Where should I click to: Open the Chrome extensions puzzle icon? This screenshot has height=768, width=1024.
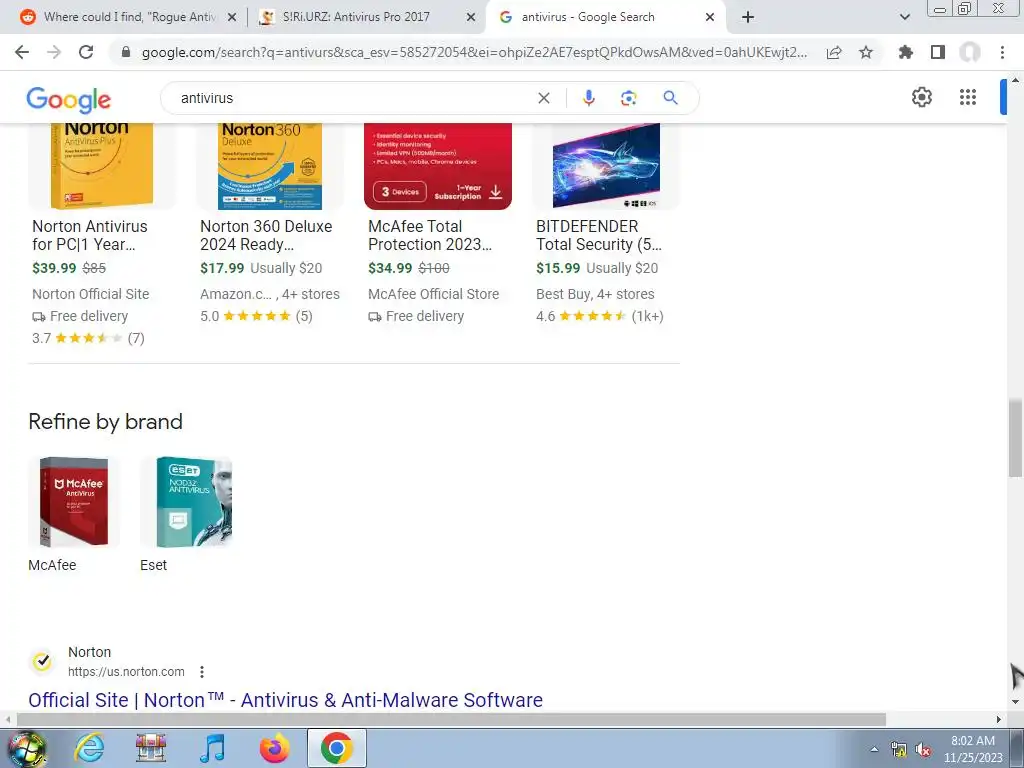click(x=906, y=52)
